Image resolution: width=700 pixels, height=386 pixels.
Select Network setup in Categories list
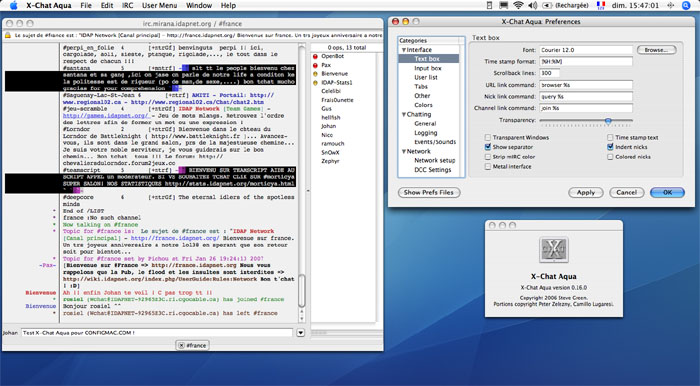[434, 160]
